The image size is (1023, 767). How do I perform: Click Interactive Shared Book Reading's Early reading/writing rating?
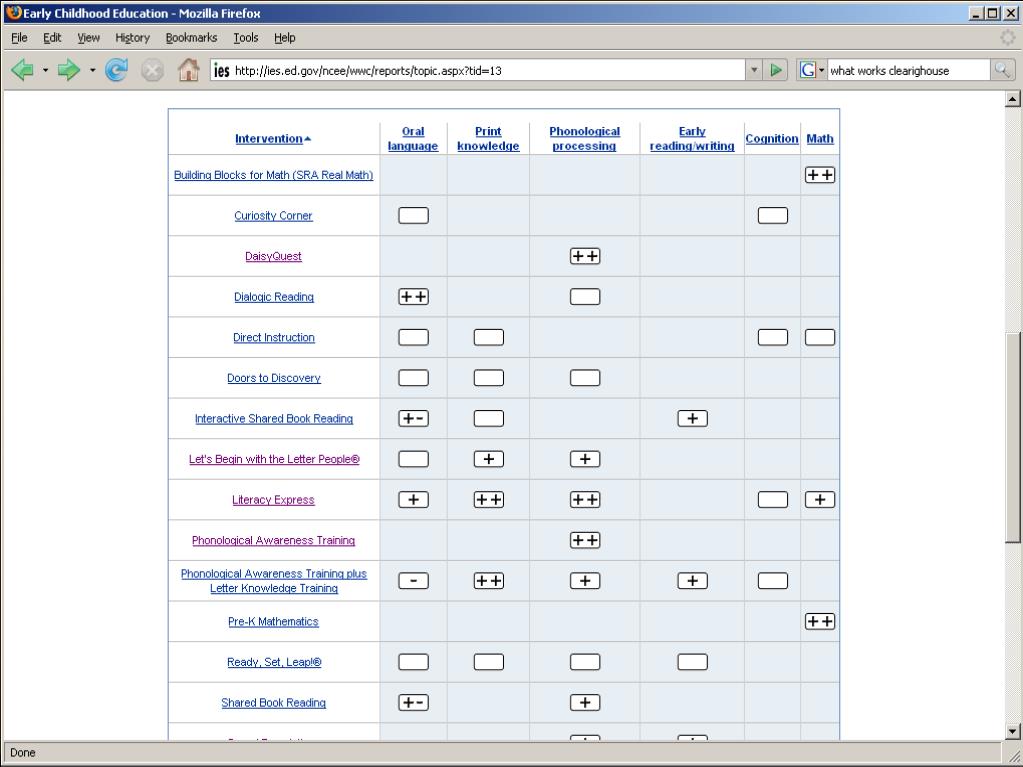pyautogui.click(x=692, y=418)
